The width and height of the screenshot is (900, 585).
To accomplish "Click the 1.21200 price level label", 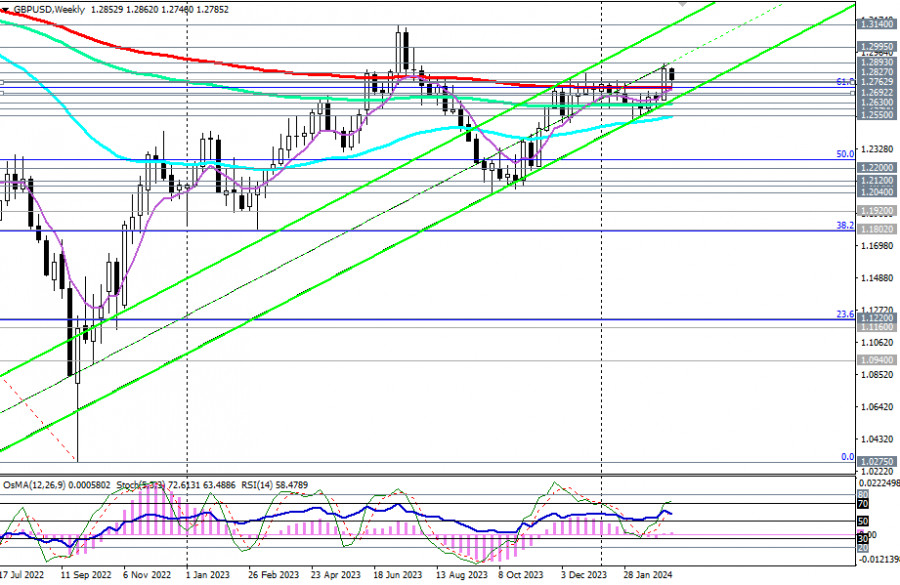I will point(876,180).
